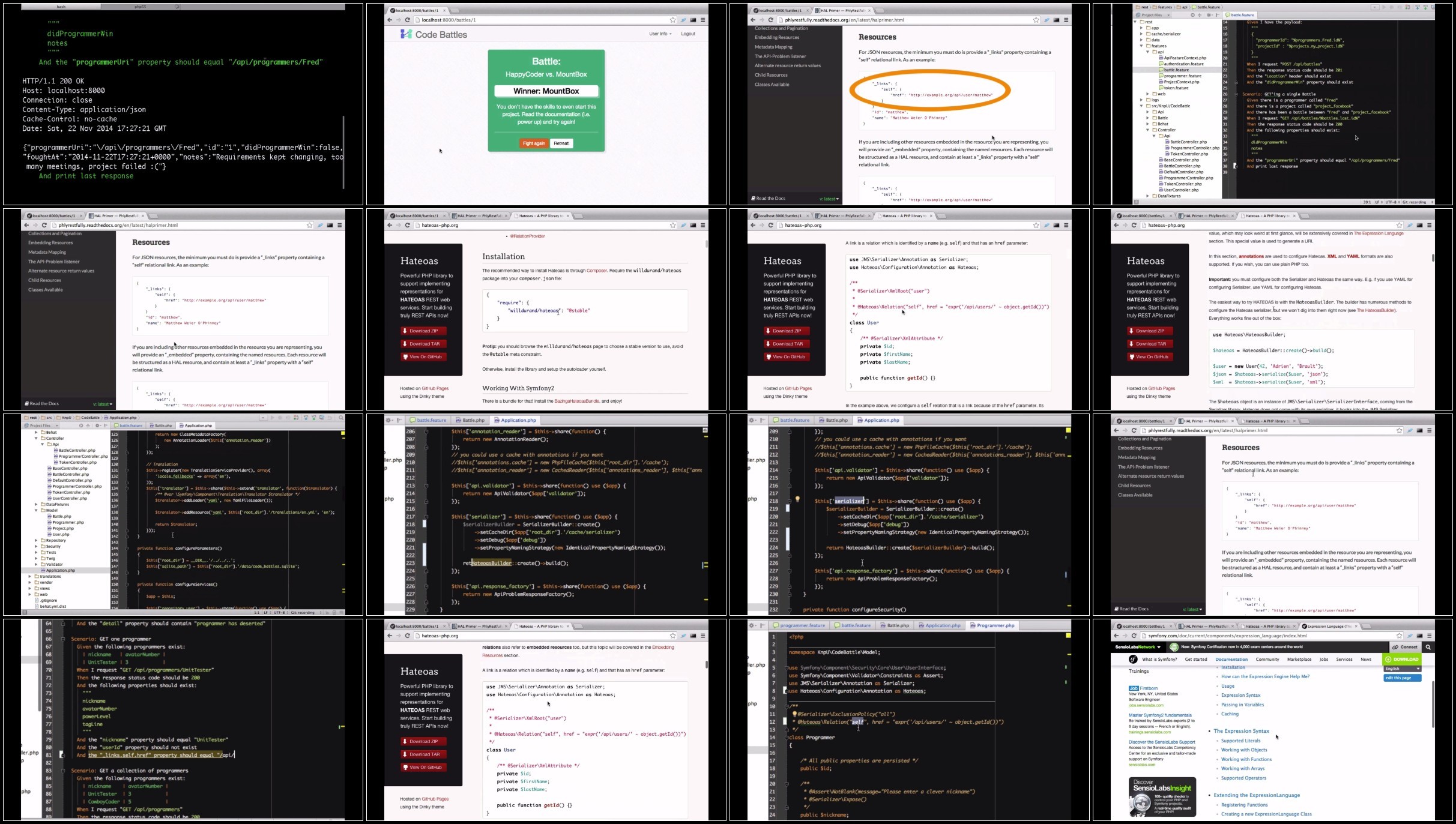Click the SensioLabsInsight promo banner
The image size is (1456, 824).
(1162, 796)
